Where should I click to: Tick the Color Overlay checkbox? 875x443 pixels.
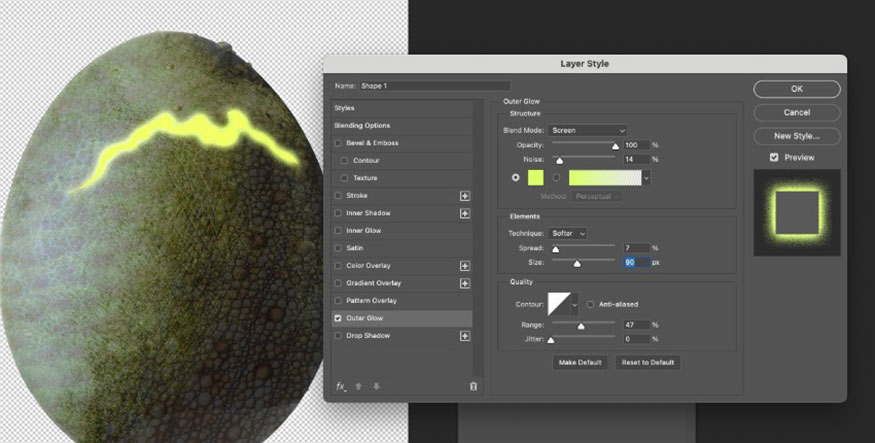click(x=338, y=266)
